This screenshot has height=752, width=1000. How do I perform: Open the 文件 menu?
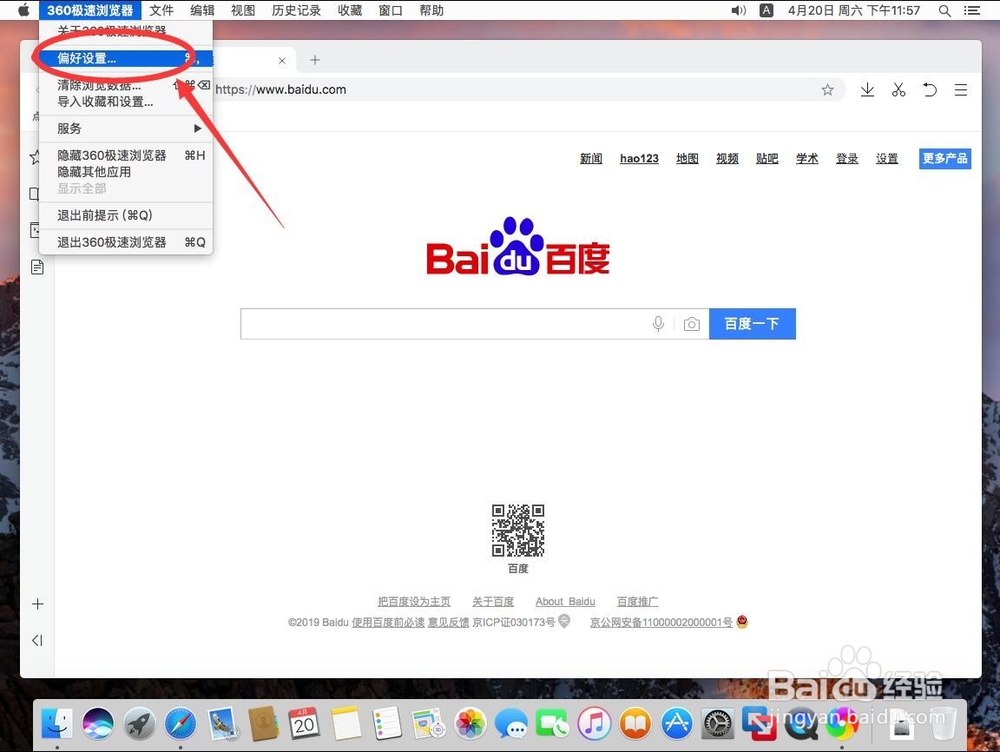coord(161,10)
